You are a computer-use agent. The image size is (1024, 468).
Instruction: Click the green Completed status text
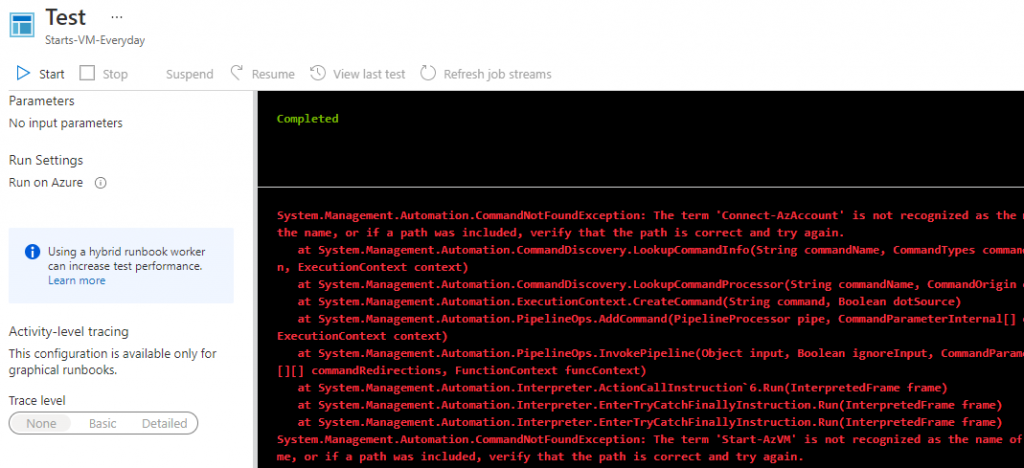(307, 119)
